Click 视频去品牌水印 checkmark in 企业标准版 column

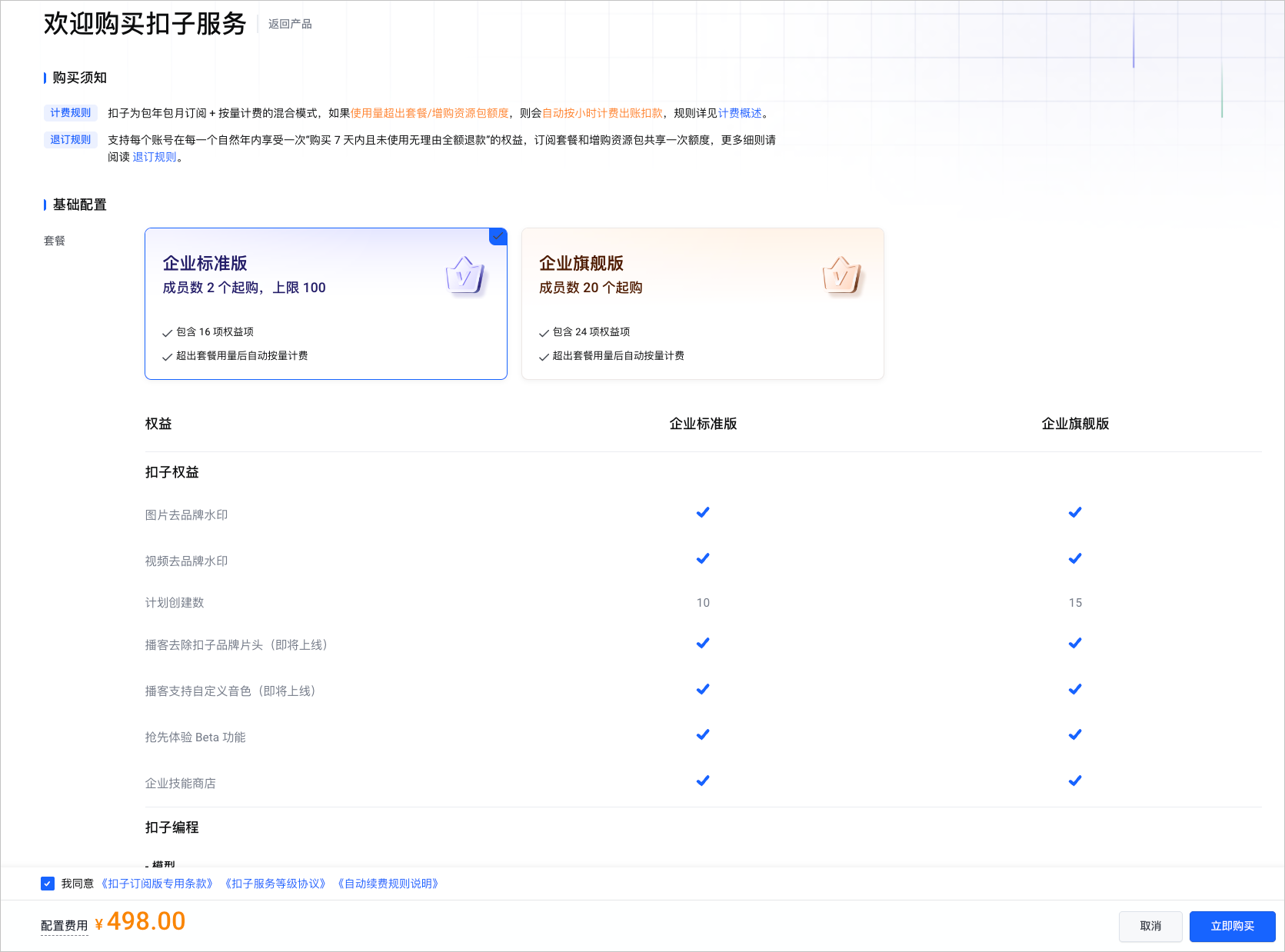(703, 558)
